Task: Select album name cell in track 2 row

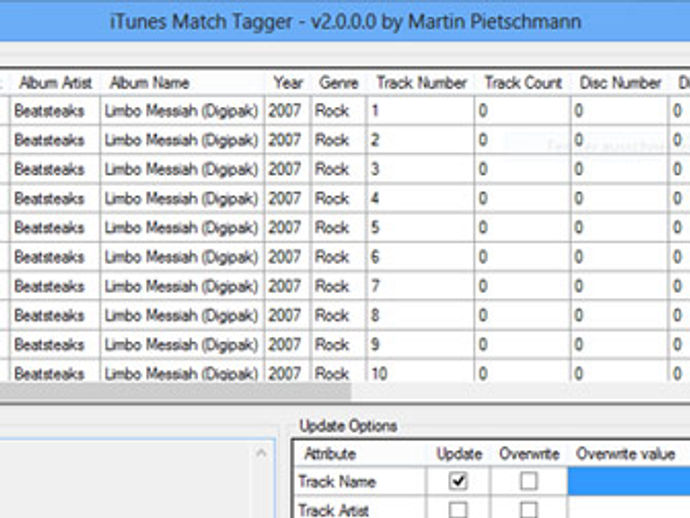Action: (x=182, y=140)
